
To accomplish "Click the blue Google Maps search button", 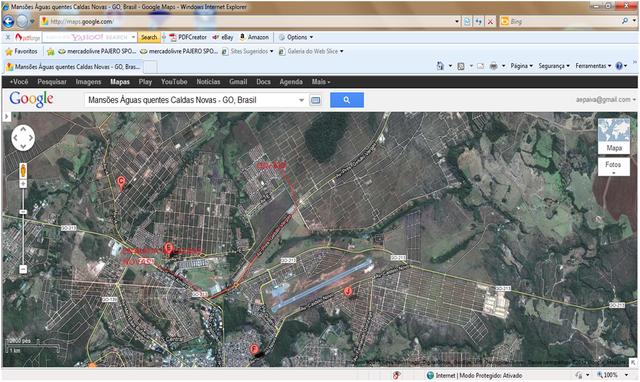I will pos(347,100).
